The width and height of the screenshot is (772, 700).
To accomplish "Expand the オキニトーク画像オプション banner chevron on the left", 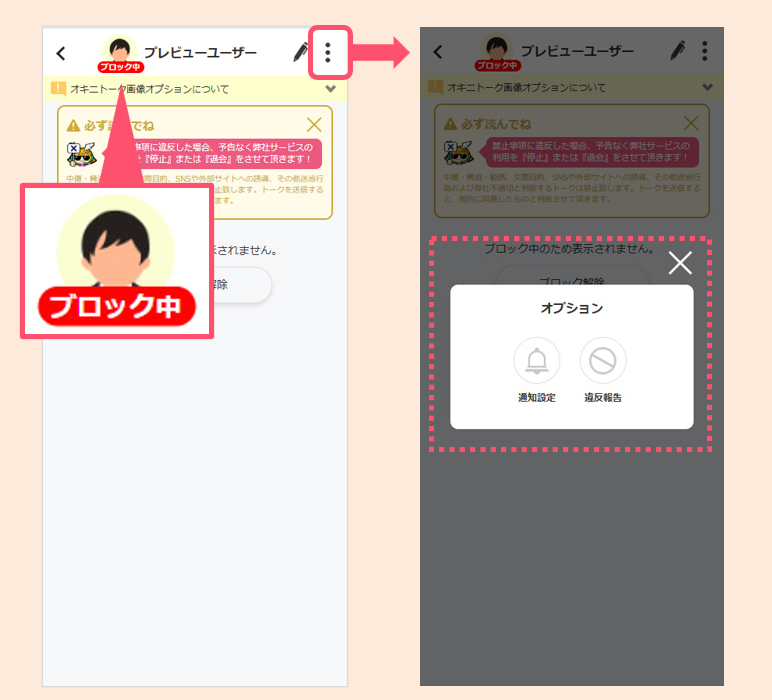I will 331,88.
